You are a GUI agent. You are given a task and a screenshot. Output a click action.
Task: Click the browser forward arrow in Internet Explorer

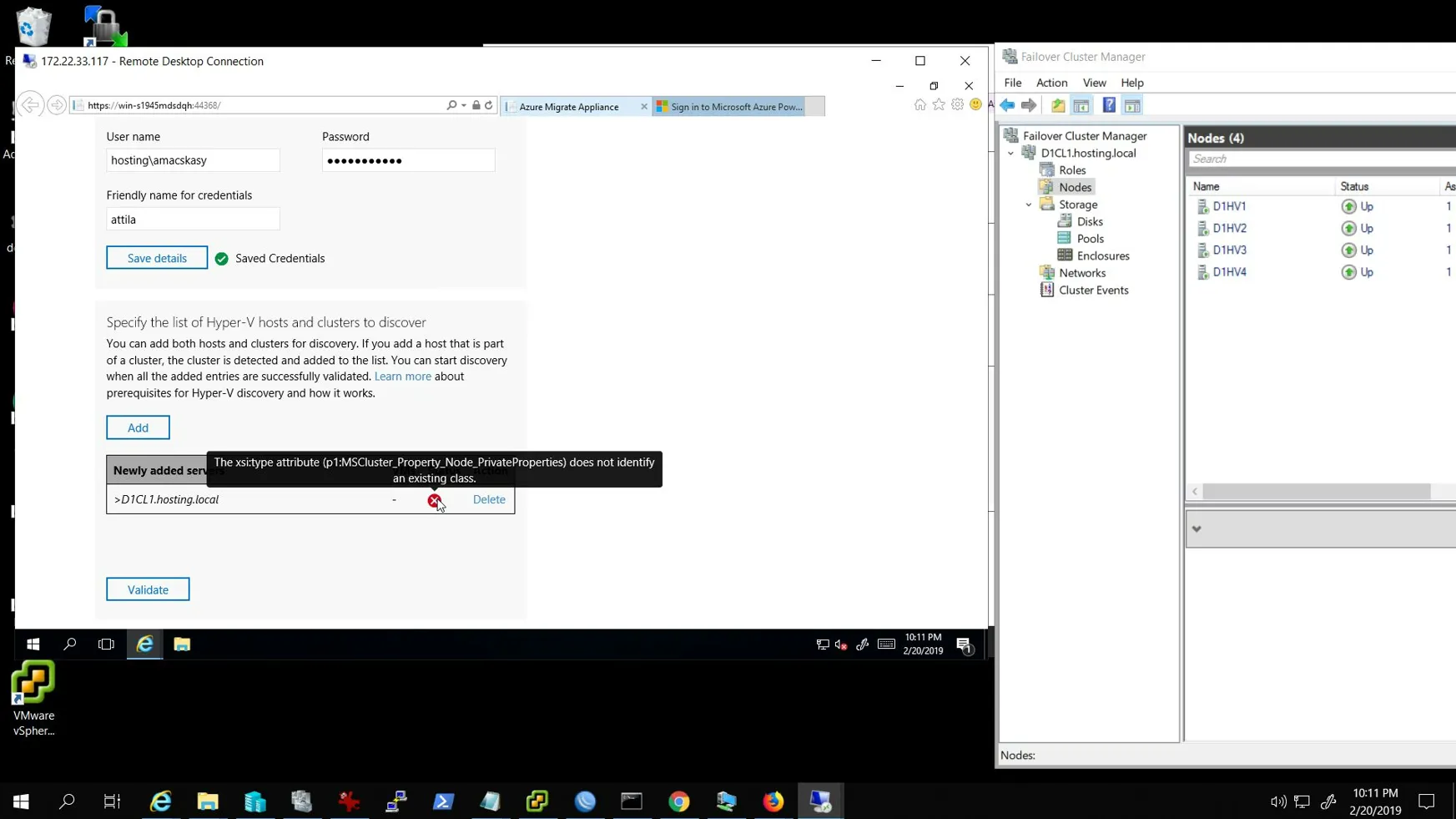click(57, 105)
